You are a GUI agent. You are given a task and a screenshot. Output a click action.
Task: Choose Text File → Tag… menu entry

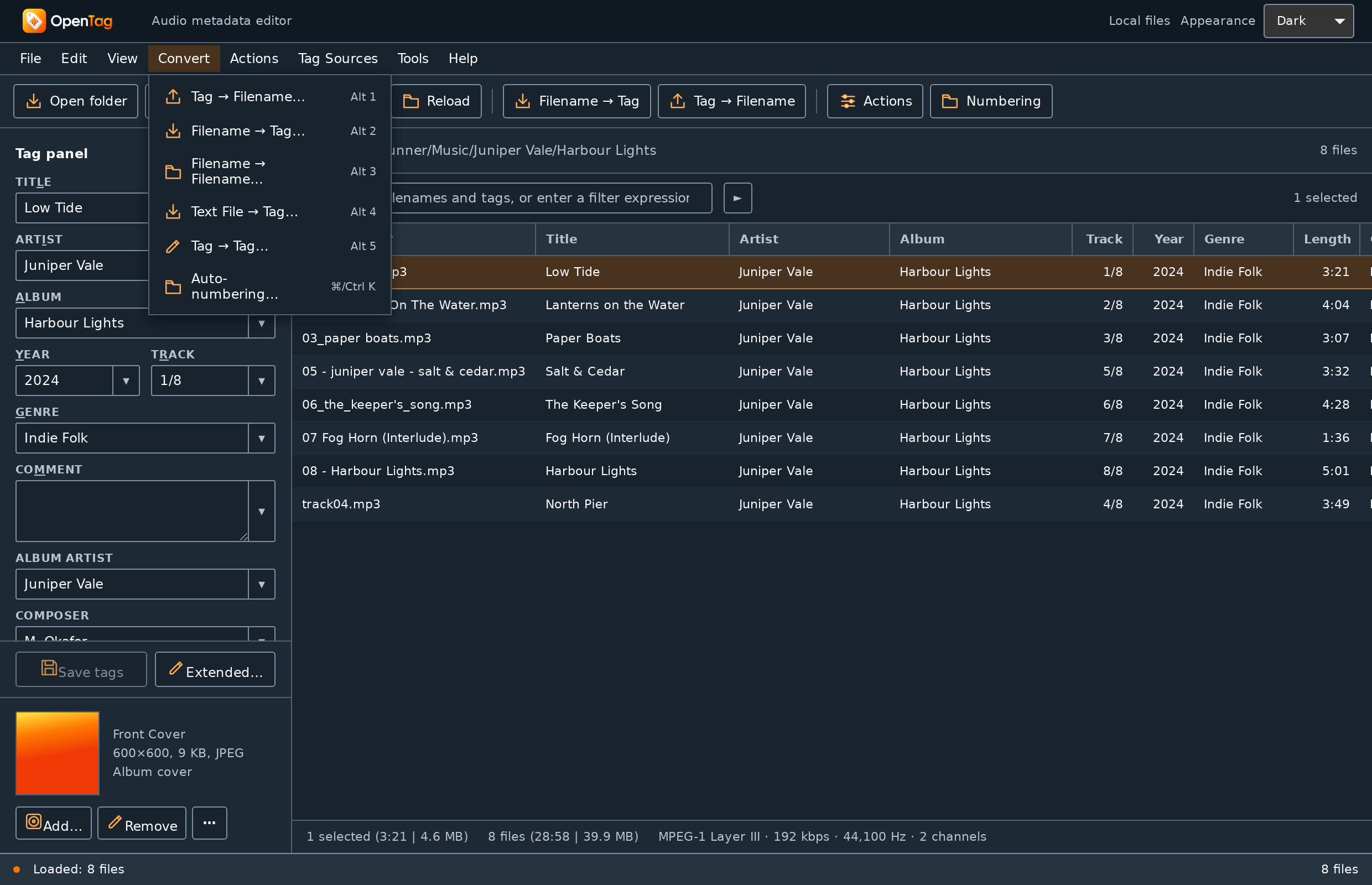pos(270,211)
